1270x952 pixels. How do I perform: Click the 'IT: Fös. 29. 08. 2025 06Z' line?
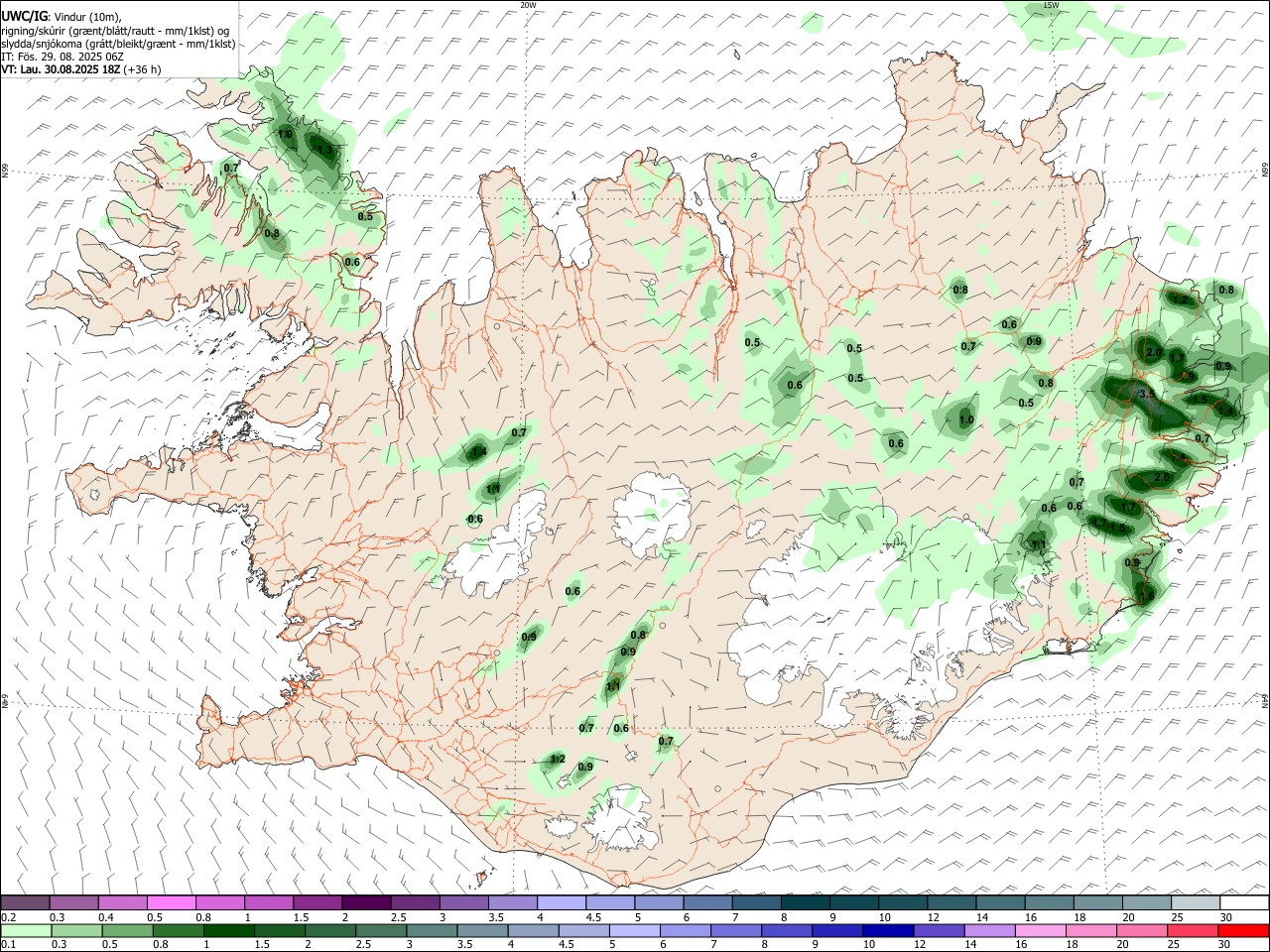pos(63,57)
